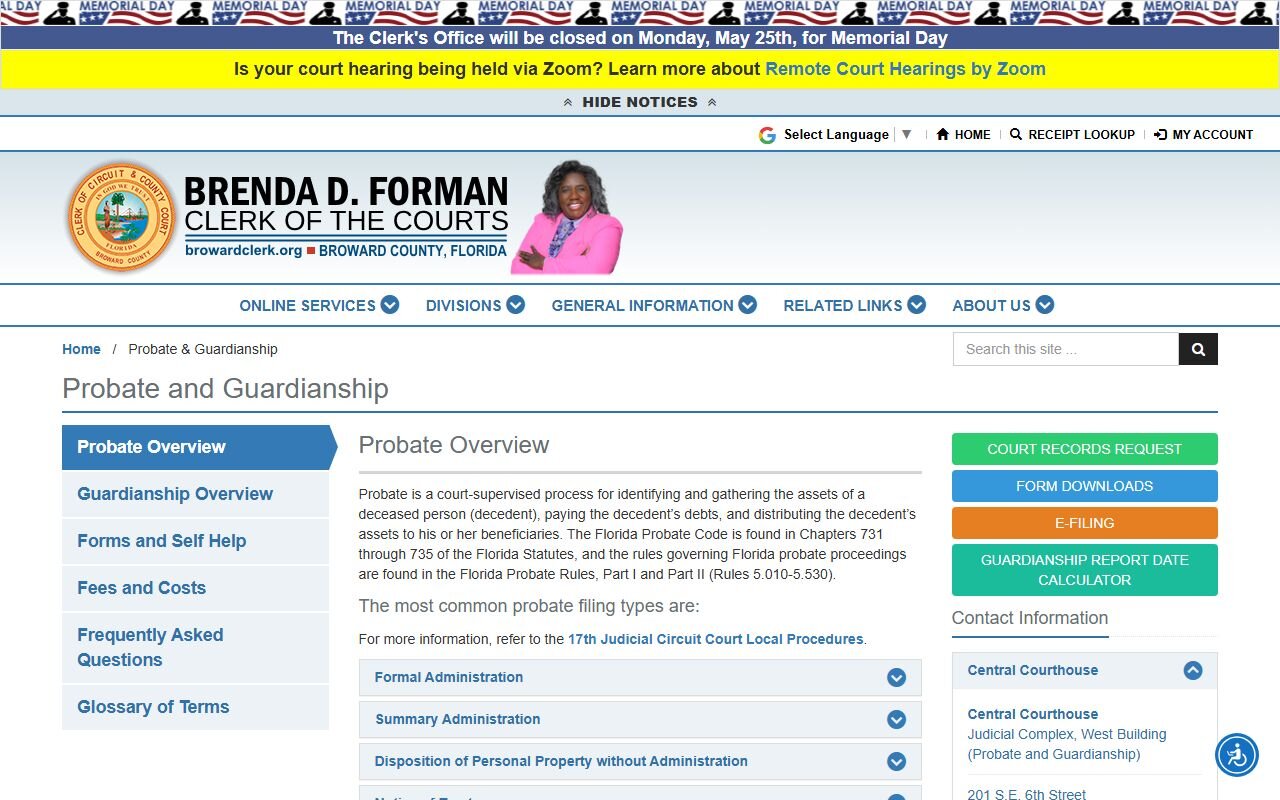Hide the notices banner

point(640,102)
